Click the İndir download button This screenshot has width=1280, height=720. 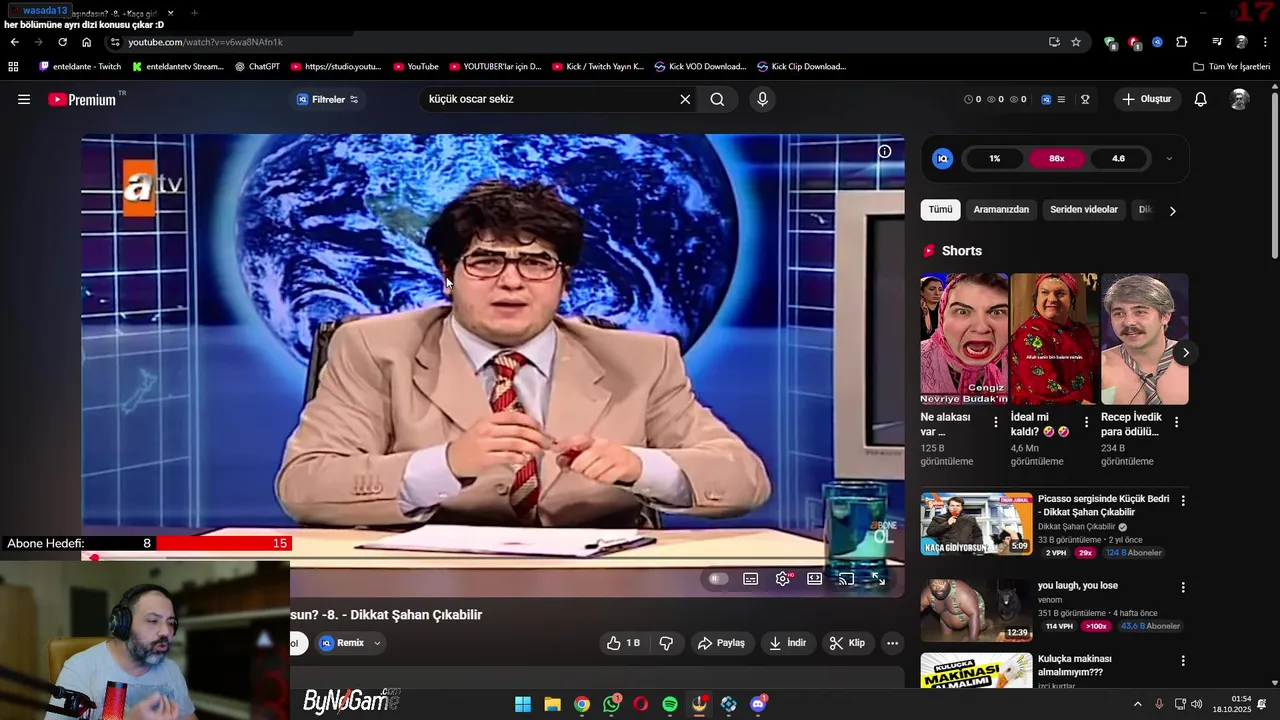pyautogui.click(x=787, y=643)
